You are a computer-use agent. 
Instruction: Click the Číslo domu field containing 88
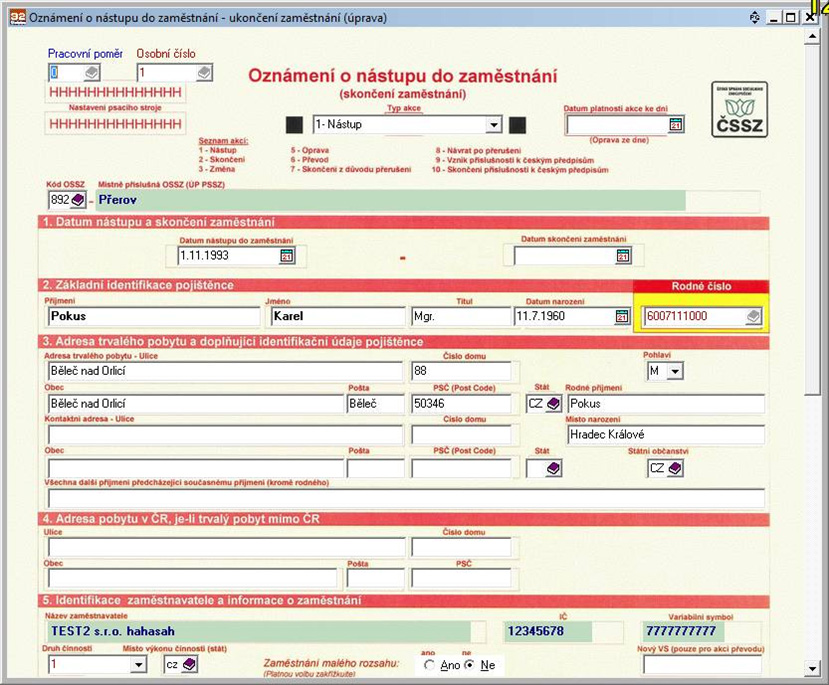point(461,371)
